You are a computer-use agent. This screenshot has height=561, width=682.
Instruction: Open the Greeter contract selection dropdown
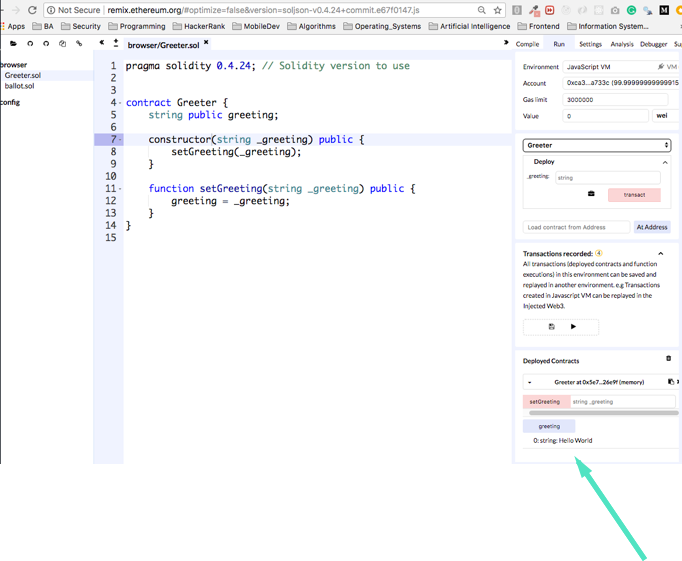tap(596, 145)
